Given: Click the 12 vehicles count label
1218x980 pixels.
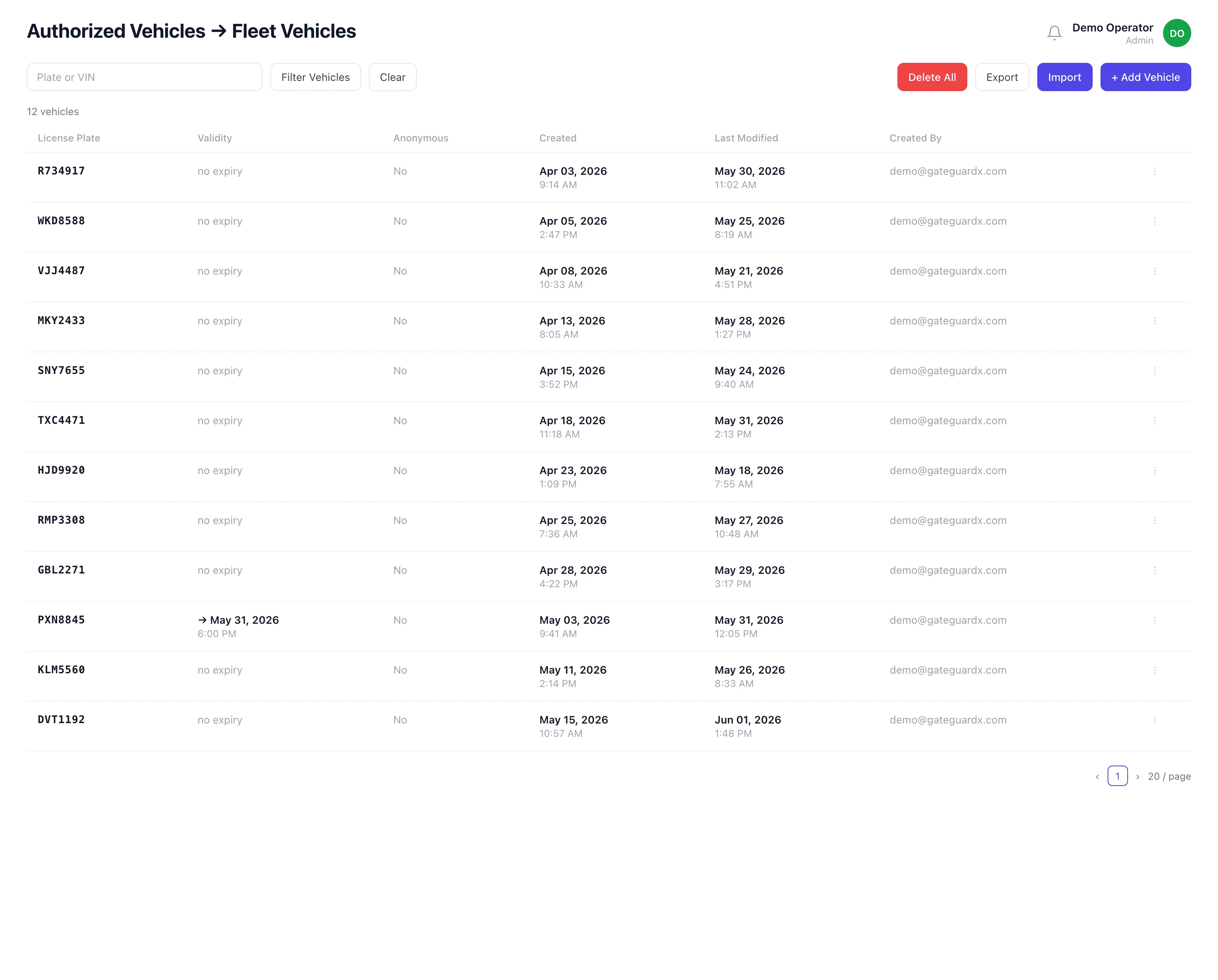Looking at the screenshot, I should pos(53,112).
